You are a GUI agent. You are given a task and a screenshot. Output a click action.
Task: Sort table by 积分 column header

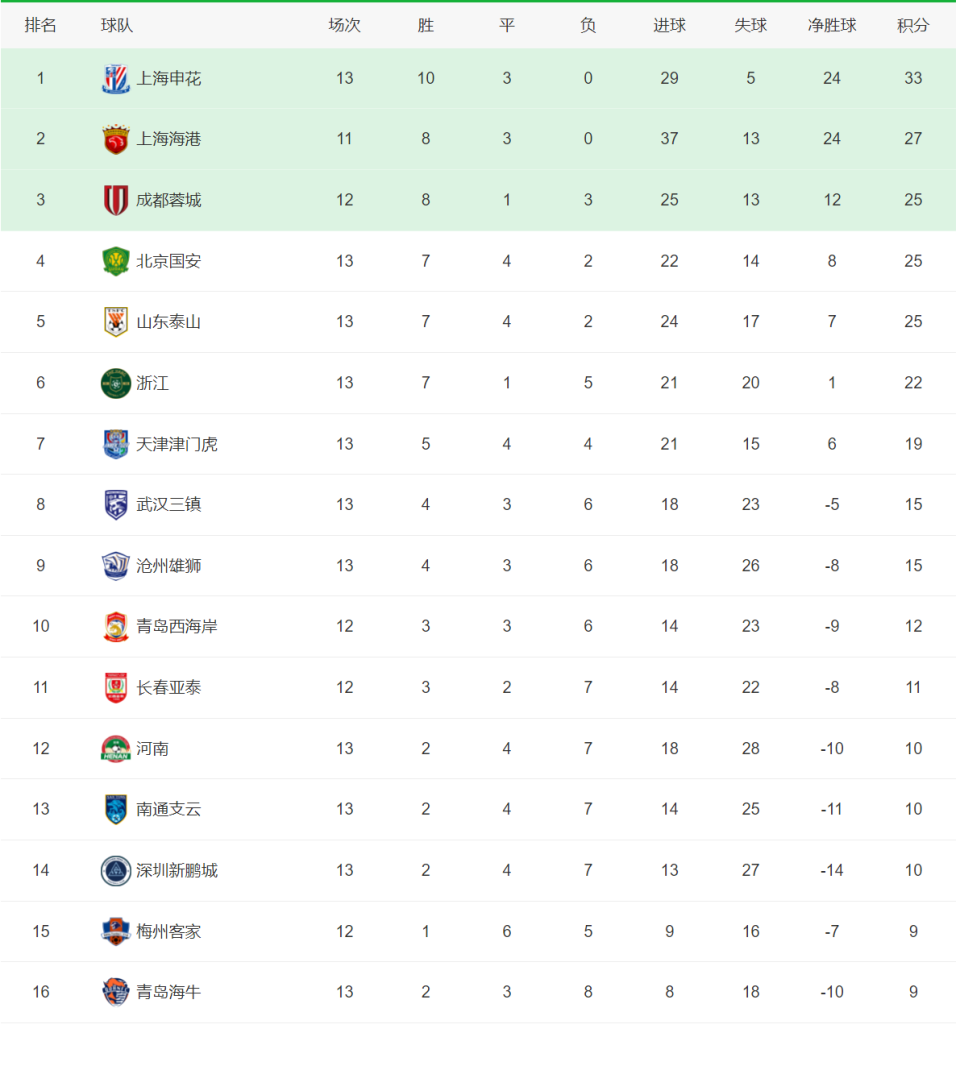912,26
